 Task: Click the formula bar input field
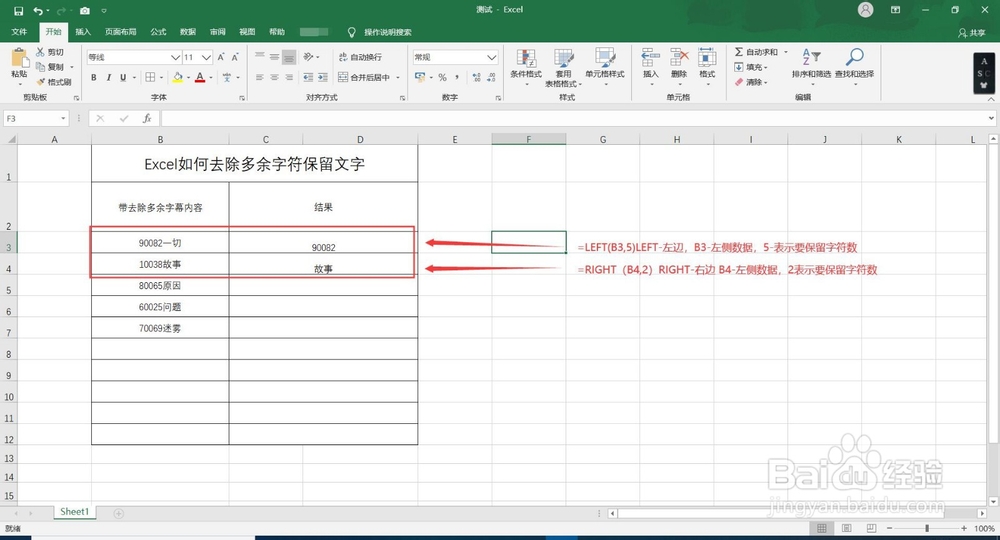tap(574, 119)
